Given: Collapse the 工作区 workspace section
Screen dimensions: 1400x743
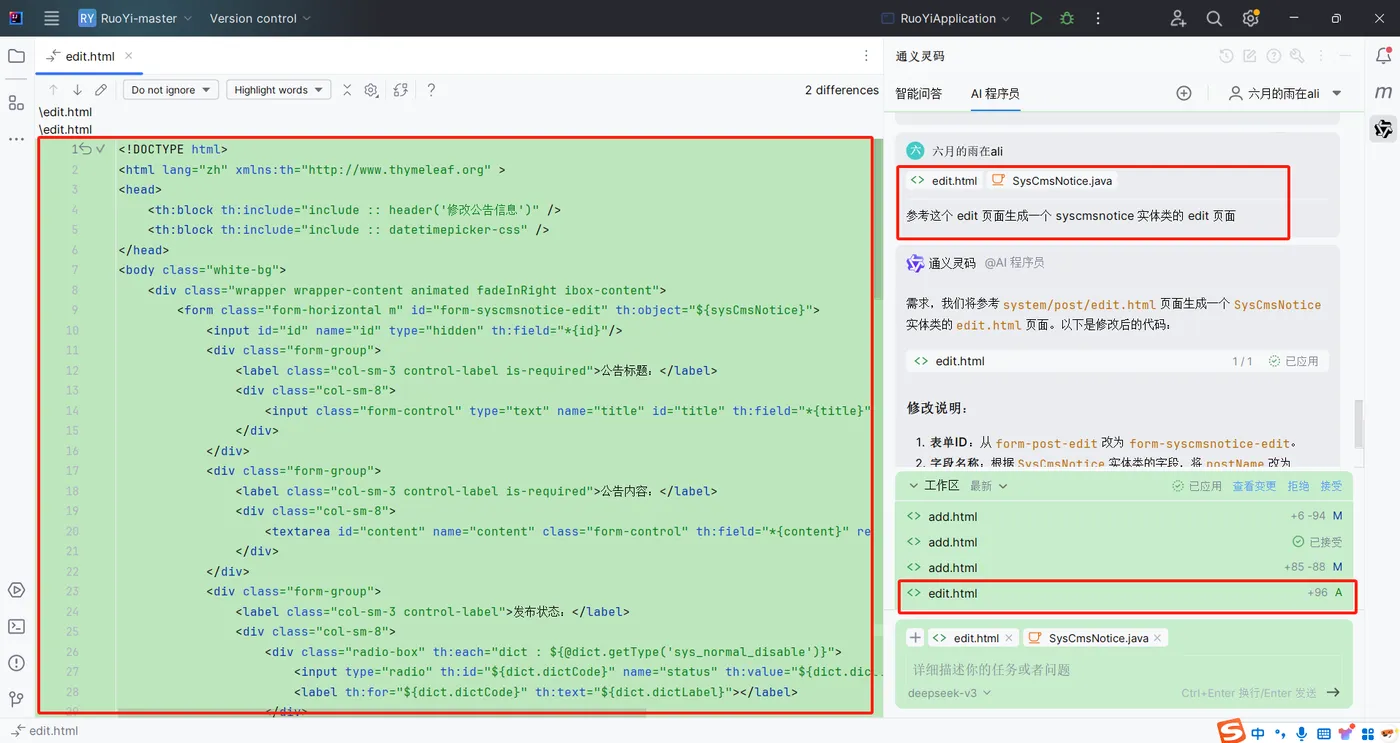Looking at the screenshot, I should click(913, 486).
